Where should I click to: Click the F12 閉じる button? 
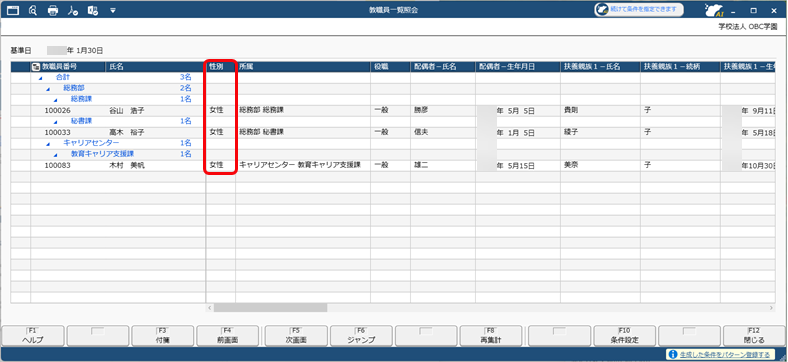pos(754,335)
